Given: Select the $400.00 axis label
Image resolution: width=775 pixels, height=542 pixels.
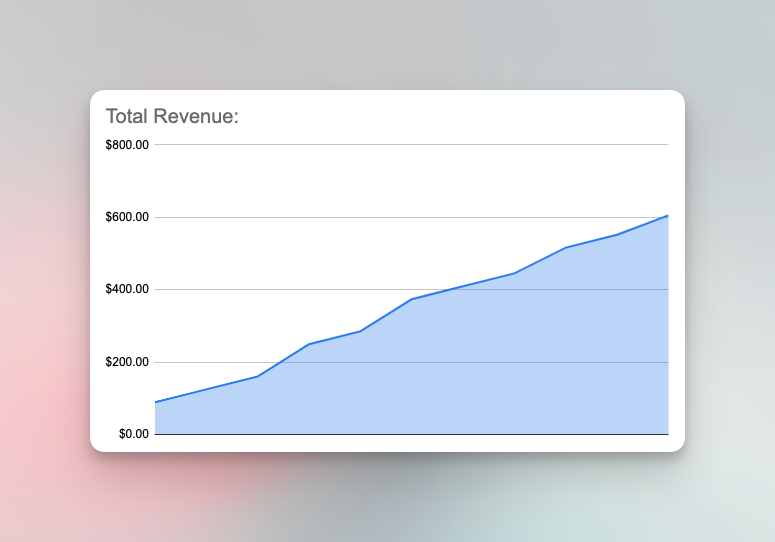Looking at the screenshot, I should click(x=127, y=289).
